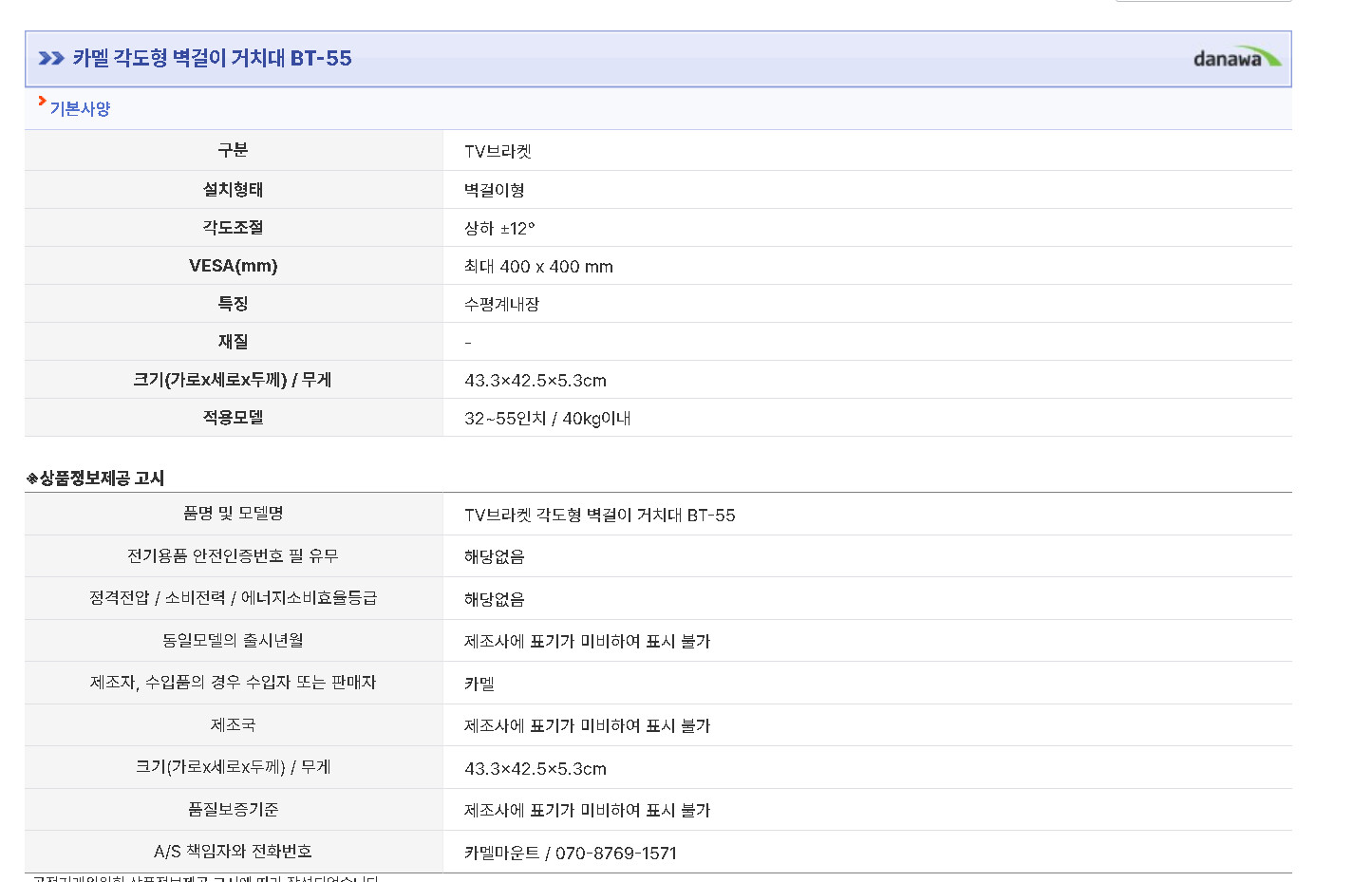Click the '설치형태' row label
Screen dimensions: 1372x882
click(233, 189)
